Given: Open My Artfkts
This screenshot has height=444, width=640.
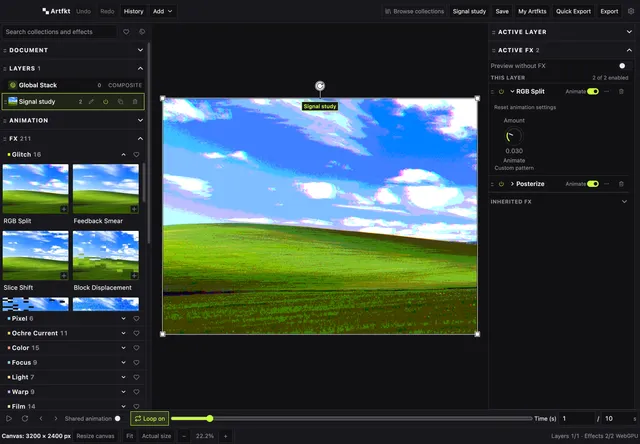Looking at the screenshot, I should (532, 11).
